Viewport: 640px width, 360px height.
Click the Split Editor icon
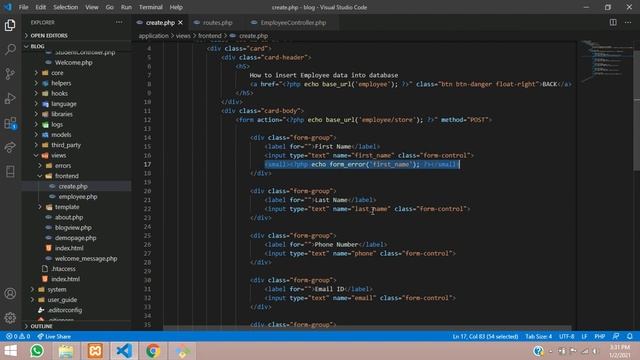click(613, 22)
